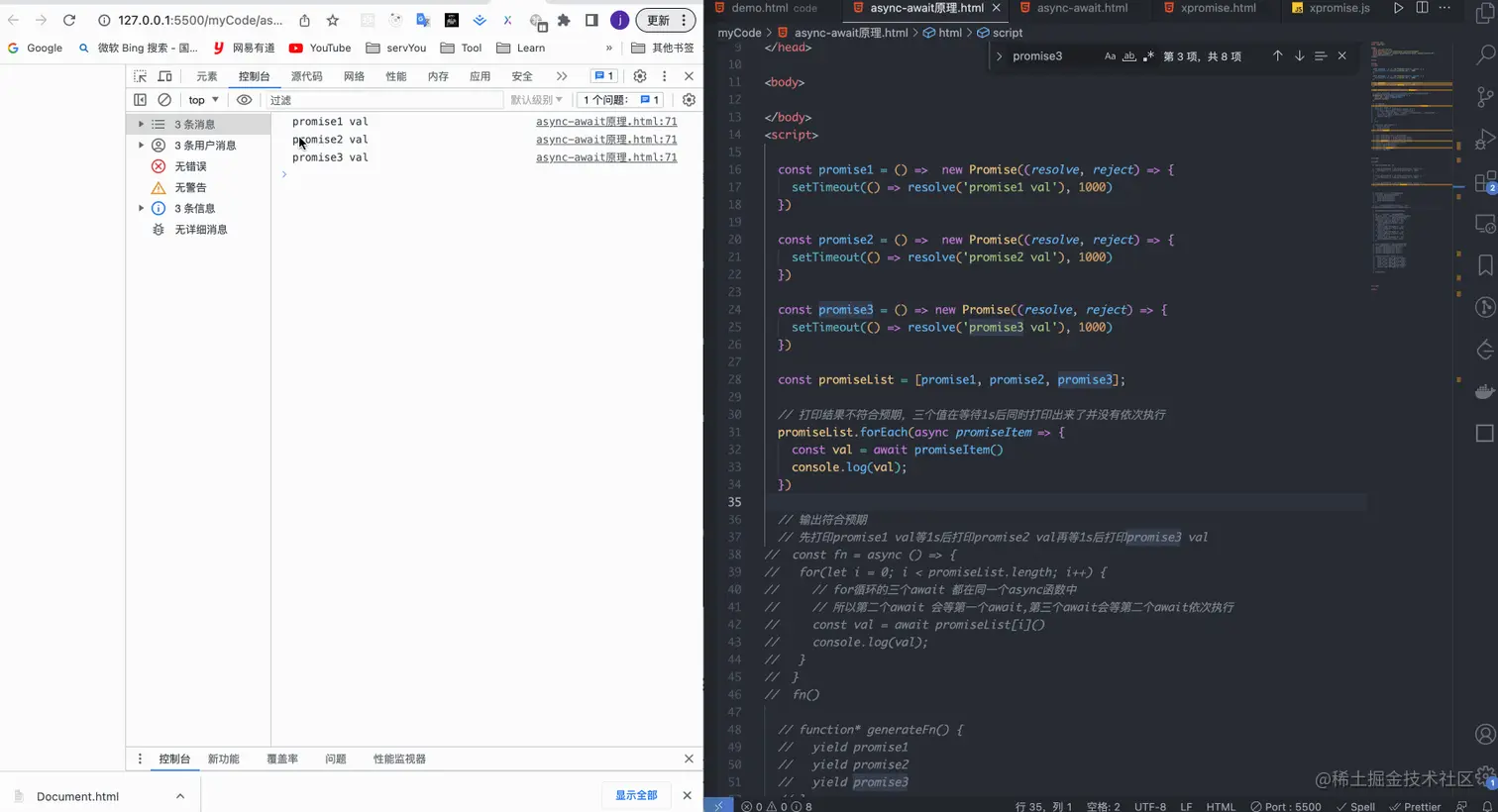The height and width of the screenshot is (812, 1498).
Task: Toggle the console sidebar panel
Action: (140, 100)
